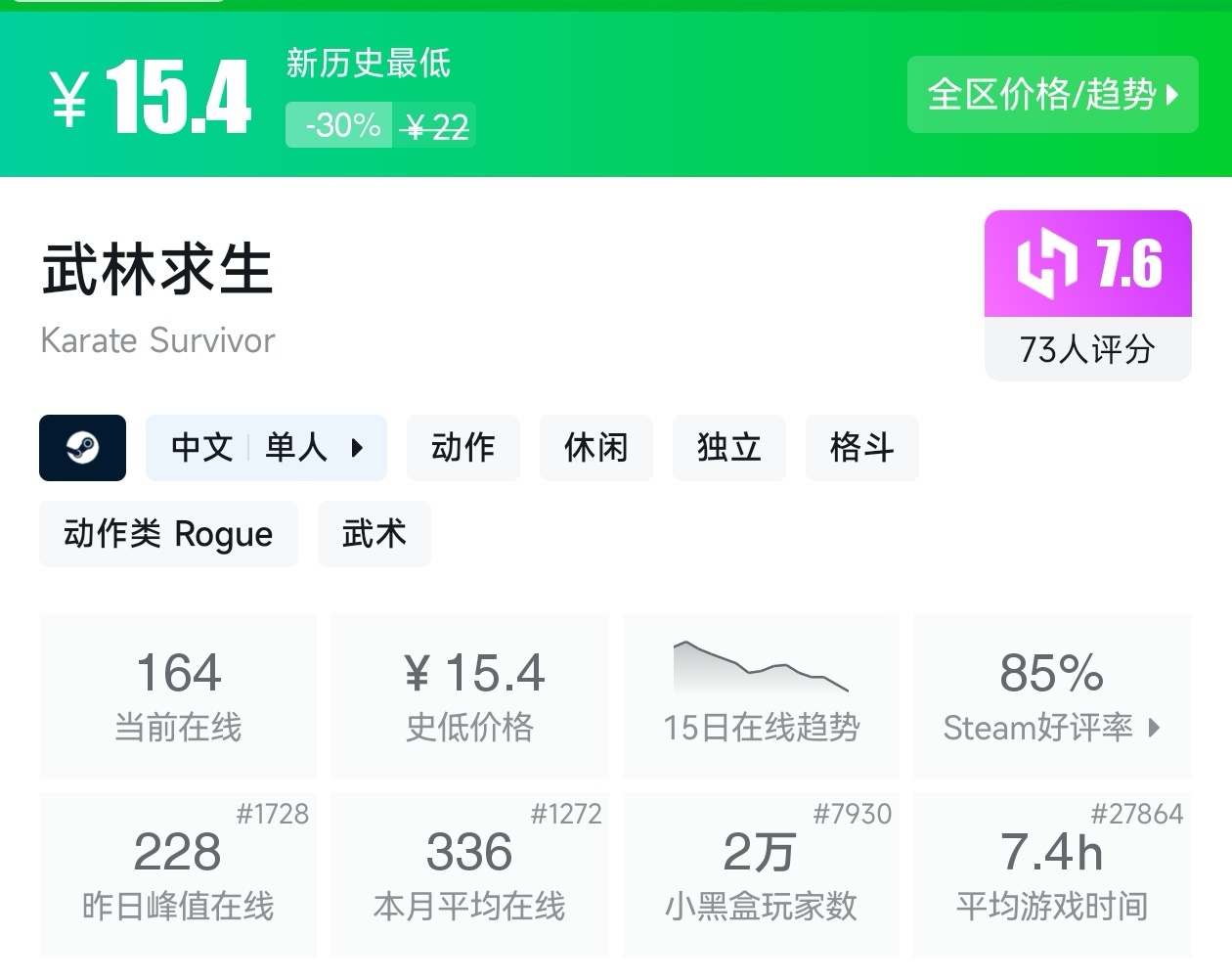This screenshot has width=1232, height=980.
Task: Open the 15日在线趋势 sparkline chart
Action: 761,667
